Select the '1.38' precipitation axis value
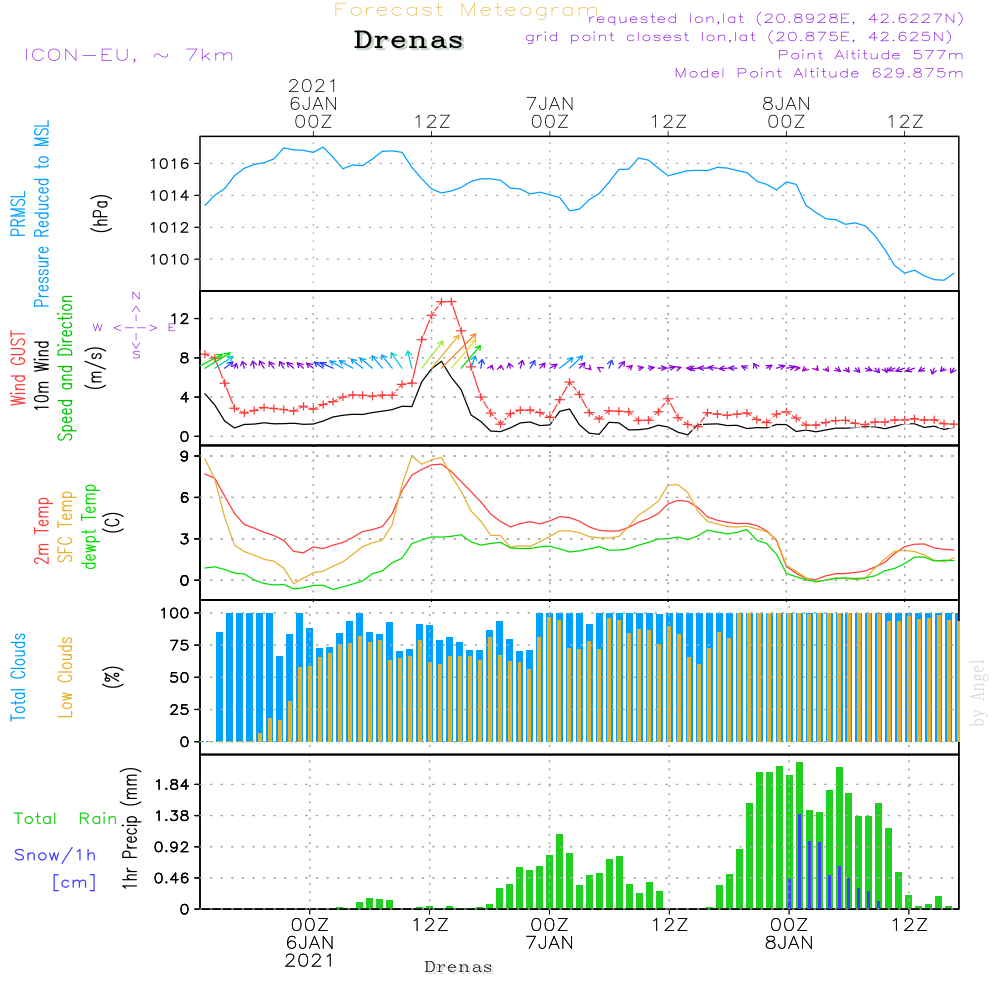Viewport: 1000px width, 1000px height. pyautogui.click(x=172, y=816)
